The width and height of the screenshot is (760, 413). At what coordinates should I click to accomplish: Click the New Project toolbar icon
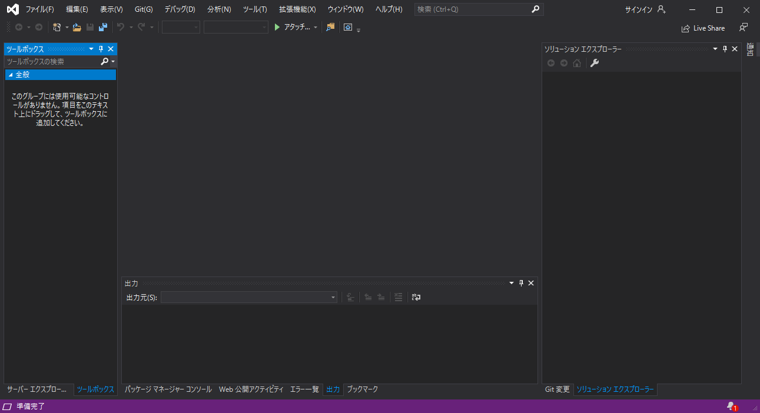coord(57,27)
